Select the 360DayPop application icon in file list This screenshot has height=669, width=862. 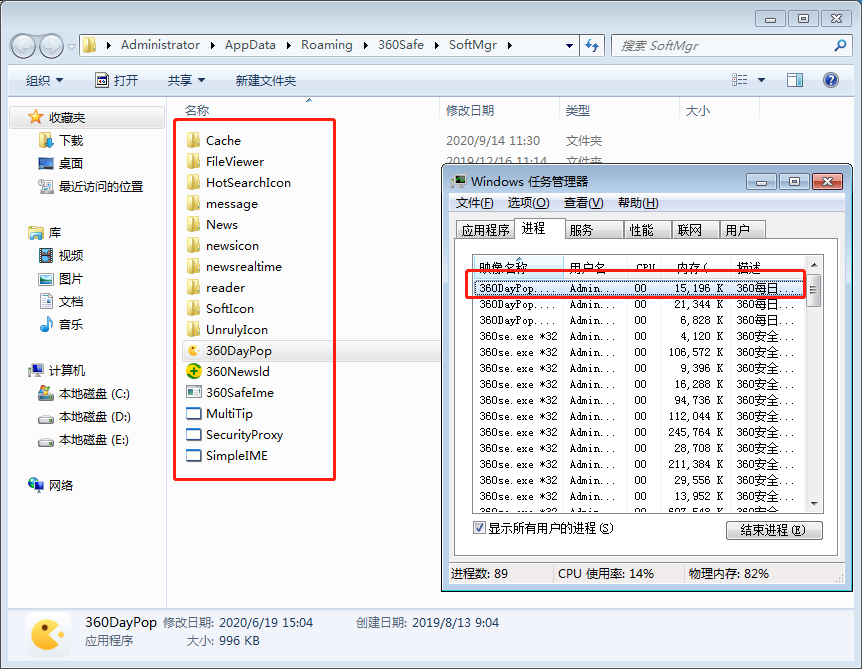[194, 351]
